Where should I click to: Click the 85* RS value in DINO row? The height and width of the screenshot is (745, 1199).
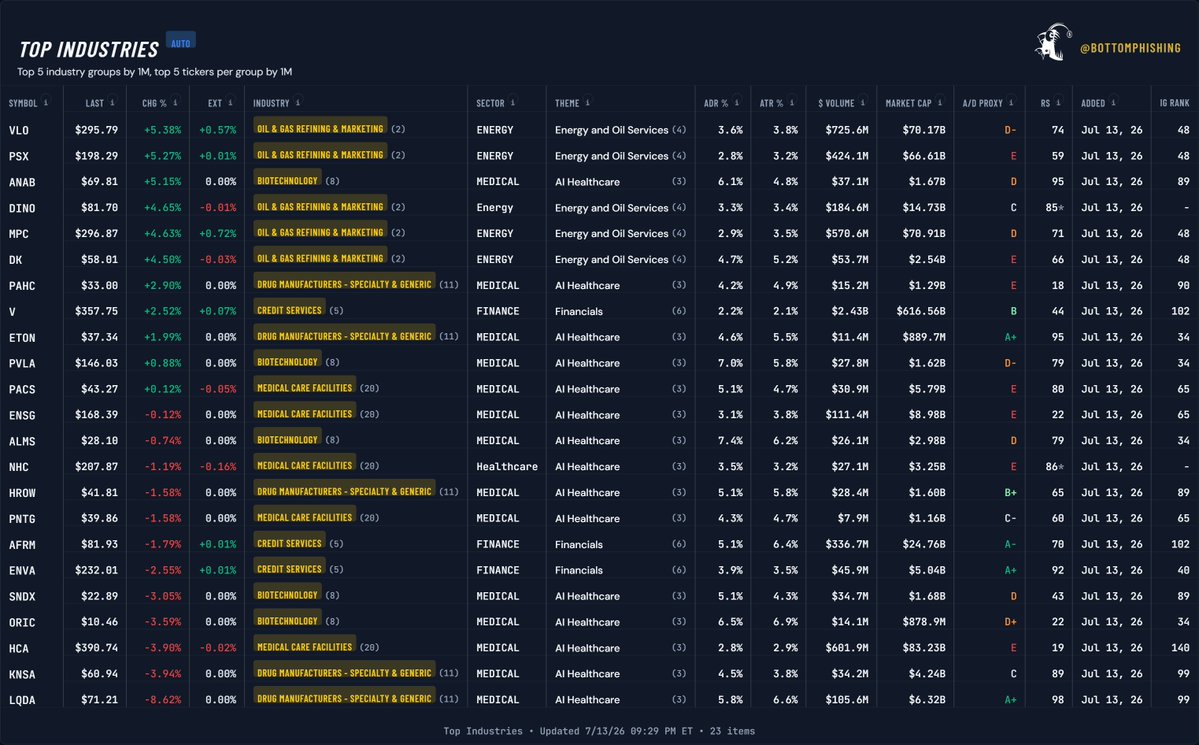coord(1054,208)
